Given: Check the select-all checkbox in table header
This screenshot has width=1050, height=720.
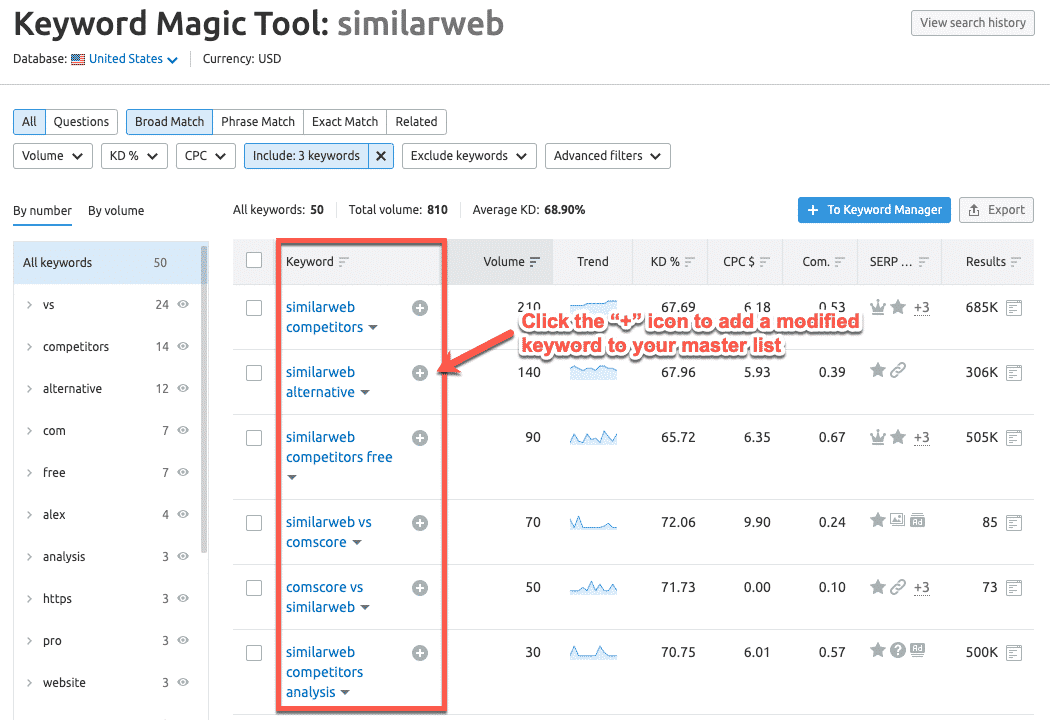Looking at the screenshot, I should pos(254,261).
